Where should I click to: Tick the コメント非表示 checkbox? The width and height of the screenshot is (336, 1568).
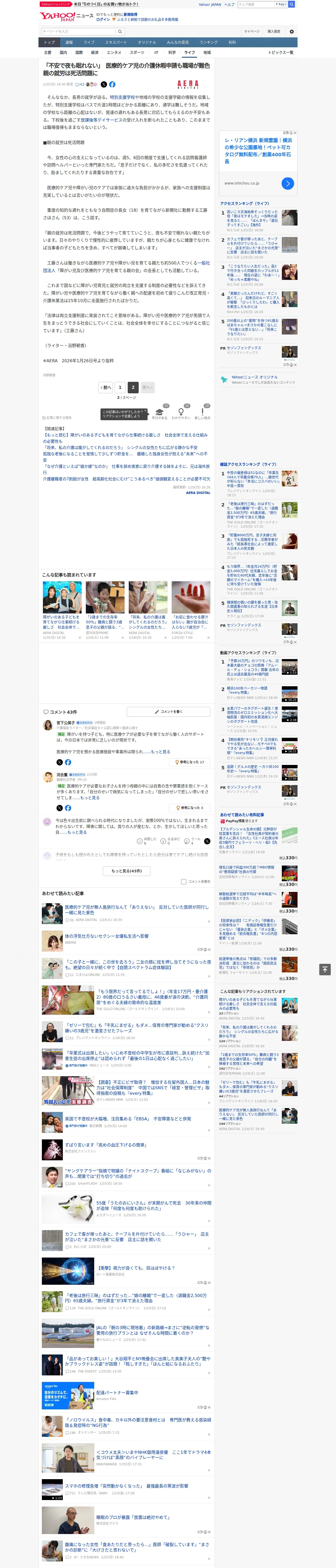pos(183,881)
